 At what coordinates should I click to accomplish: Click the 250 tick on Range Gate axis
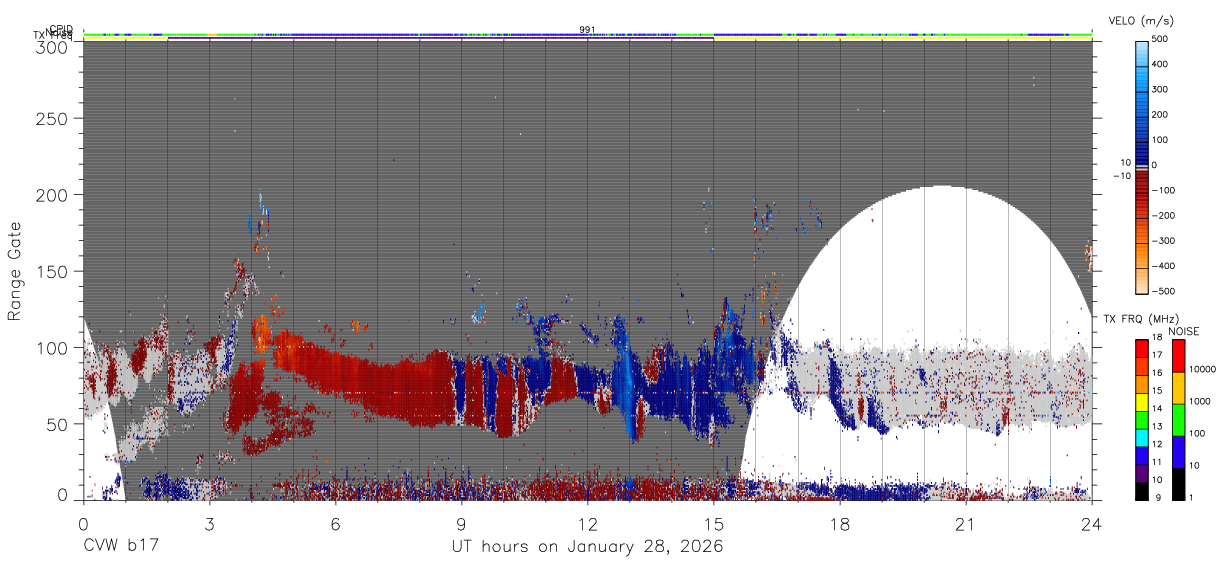(x=54, y=119)
